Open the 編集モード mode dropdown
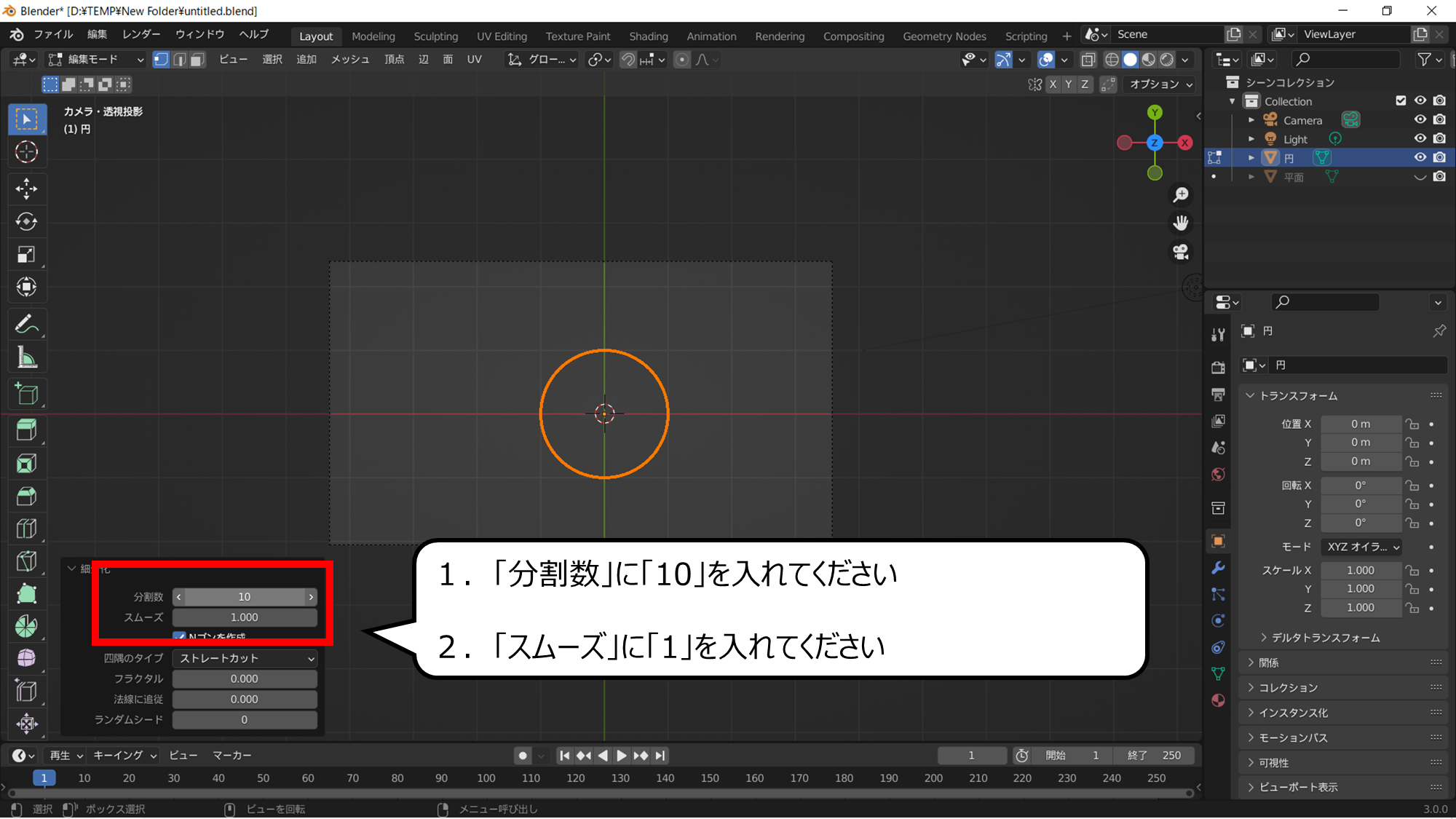The width and height of the screenshot is (1456, 819). (96, 60)
